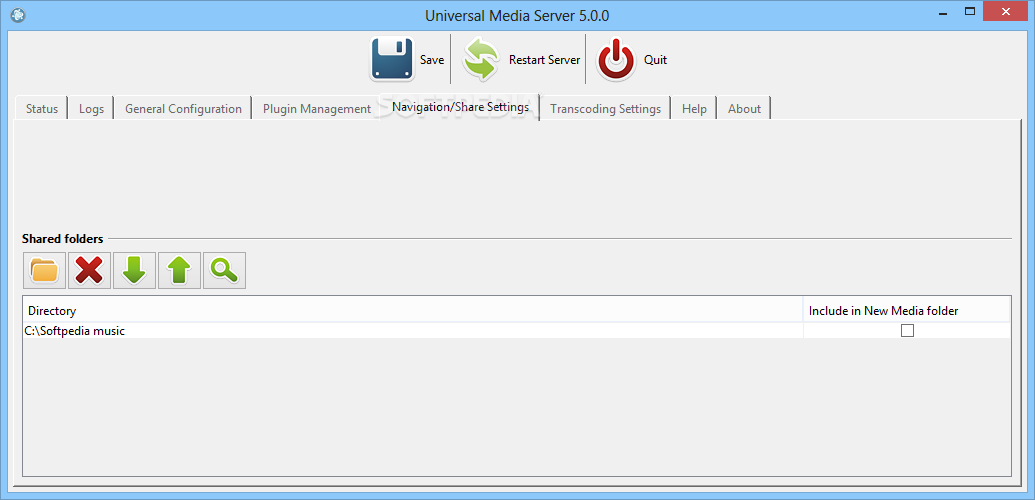Open the Status tab
1035x500 pixels.
click(x=42, y=109)
